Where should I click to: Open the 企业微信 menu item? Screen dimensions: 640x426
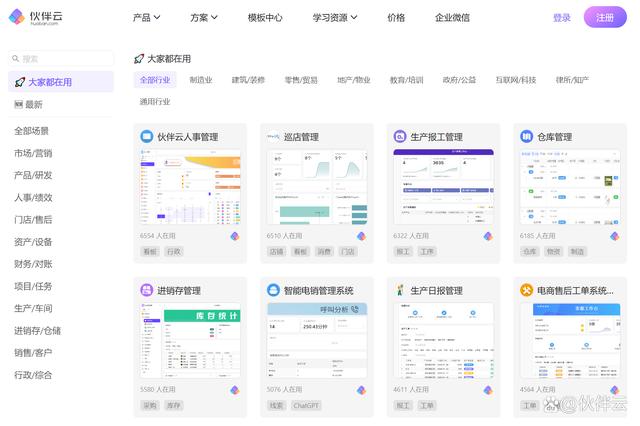[452, 18]
